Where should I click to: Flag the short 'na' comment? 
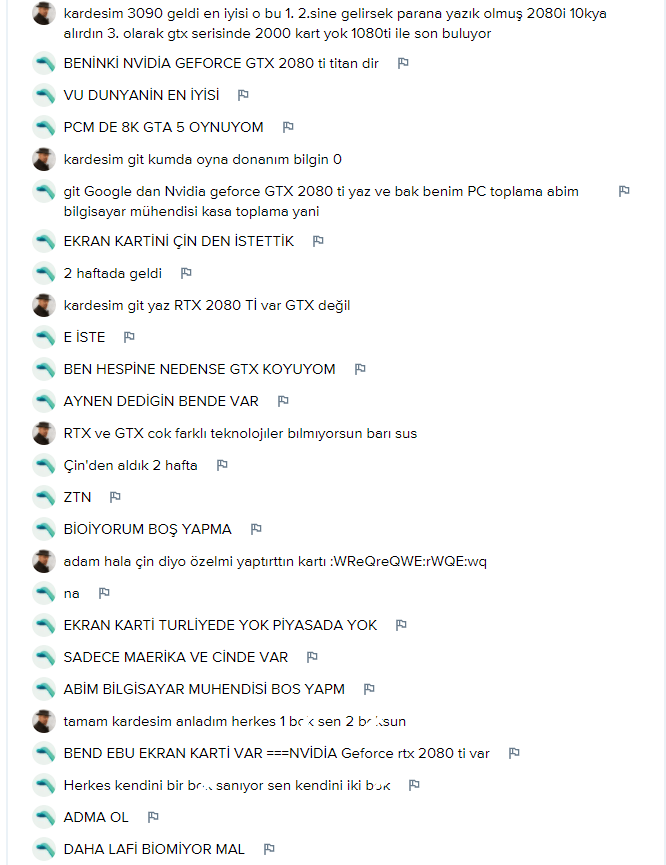pos(104,592)
